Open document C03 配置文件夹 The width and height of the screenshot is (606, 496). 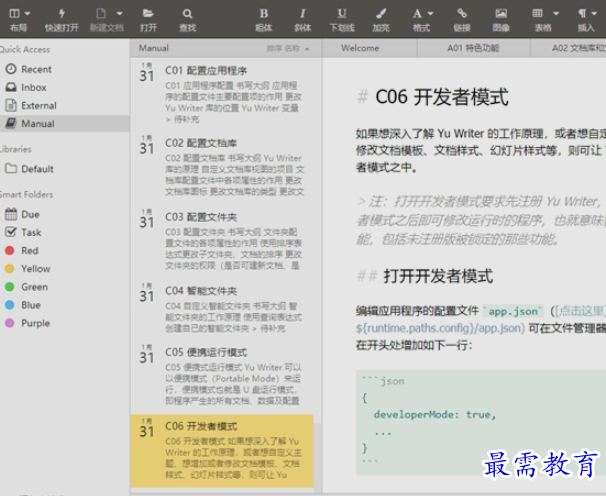222,241
